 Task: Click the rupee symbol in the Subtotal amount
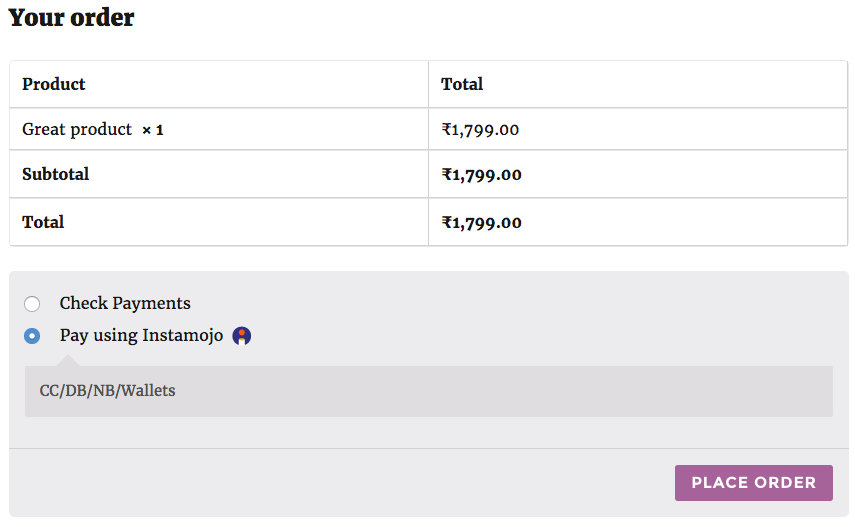(x=447, y=175)
